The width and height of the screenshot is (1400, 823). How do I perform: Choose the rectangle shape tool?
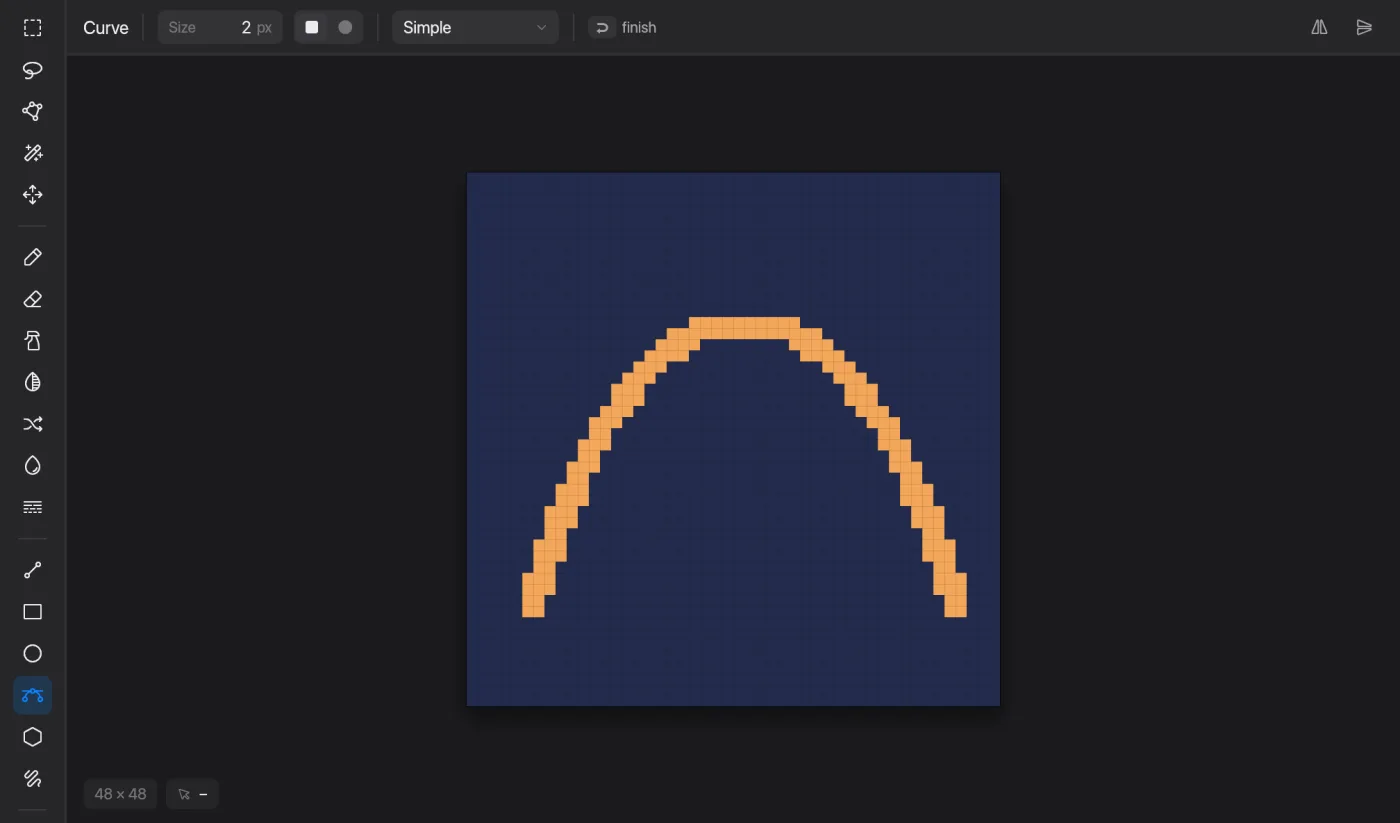coord(32,612)
